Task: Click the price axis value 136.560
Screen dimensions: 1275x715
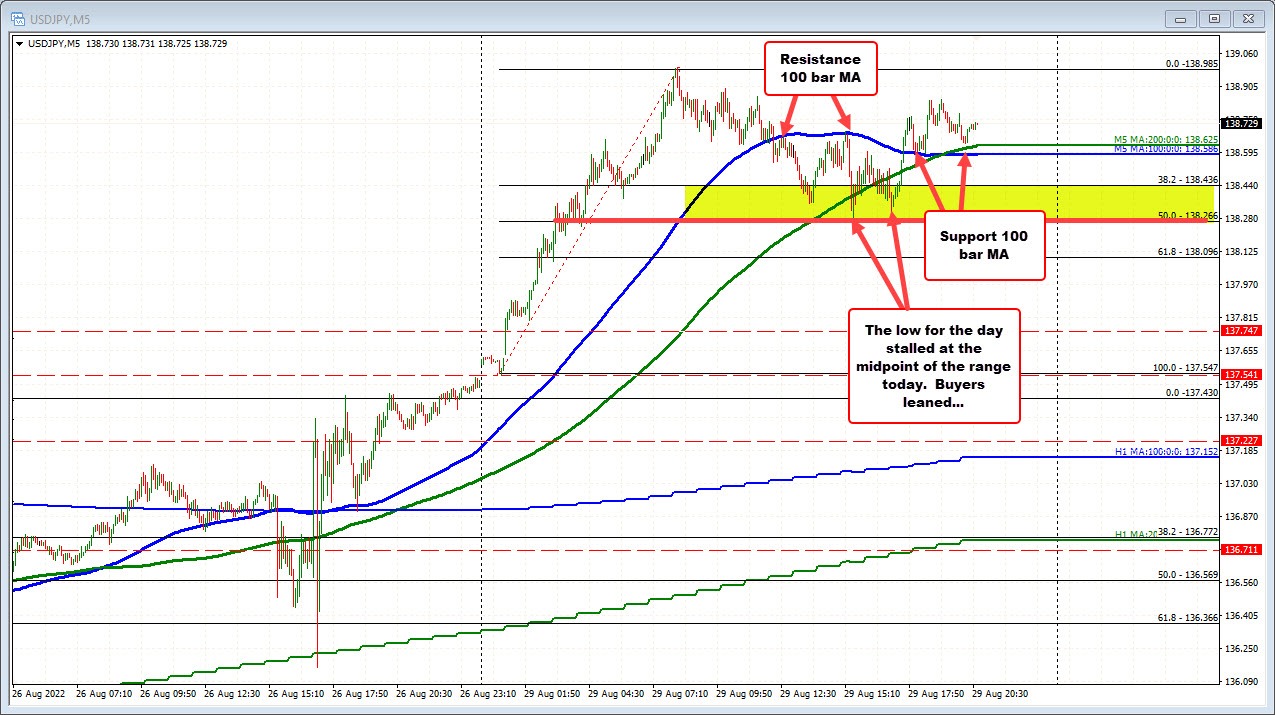Action: 1241,582
